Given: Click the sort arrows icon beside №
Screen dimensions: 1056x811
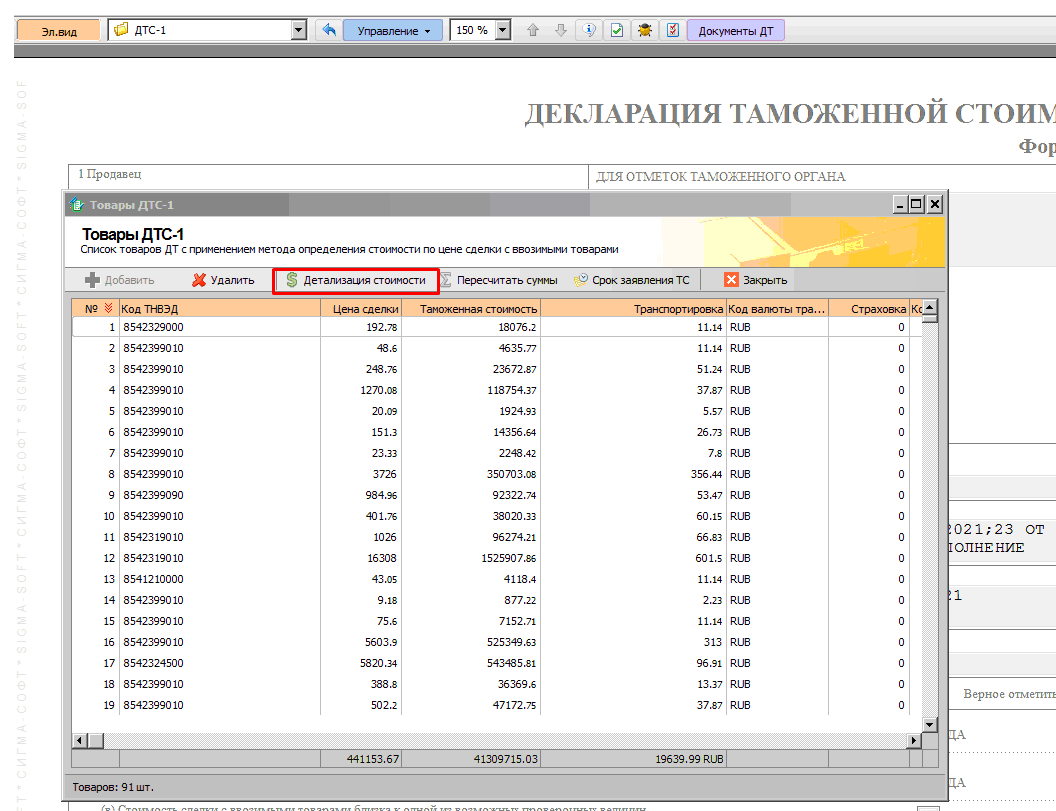Looking at the screenshot, I should point(108,309).
